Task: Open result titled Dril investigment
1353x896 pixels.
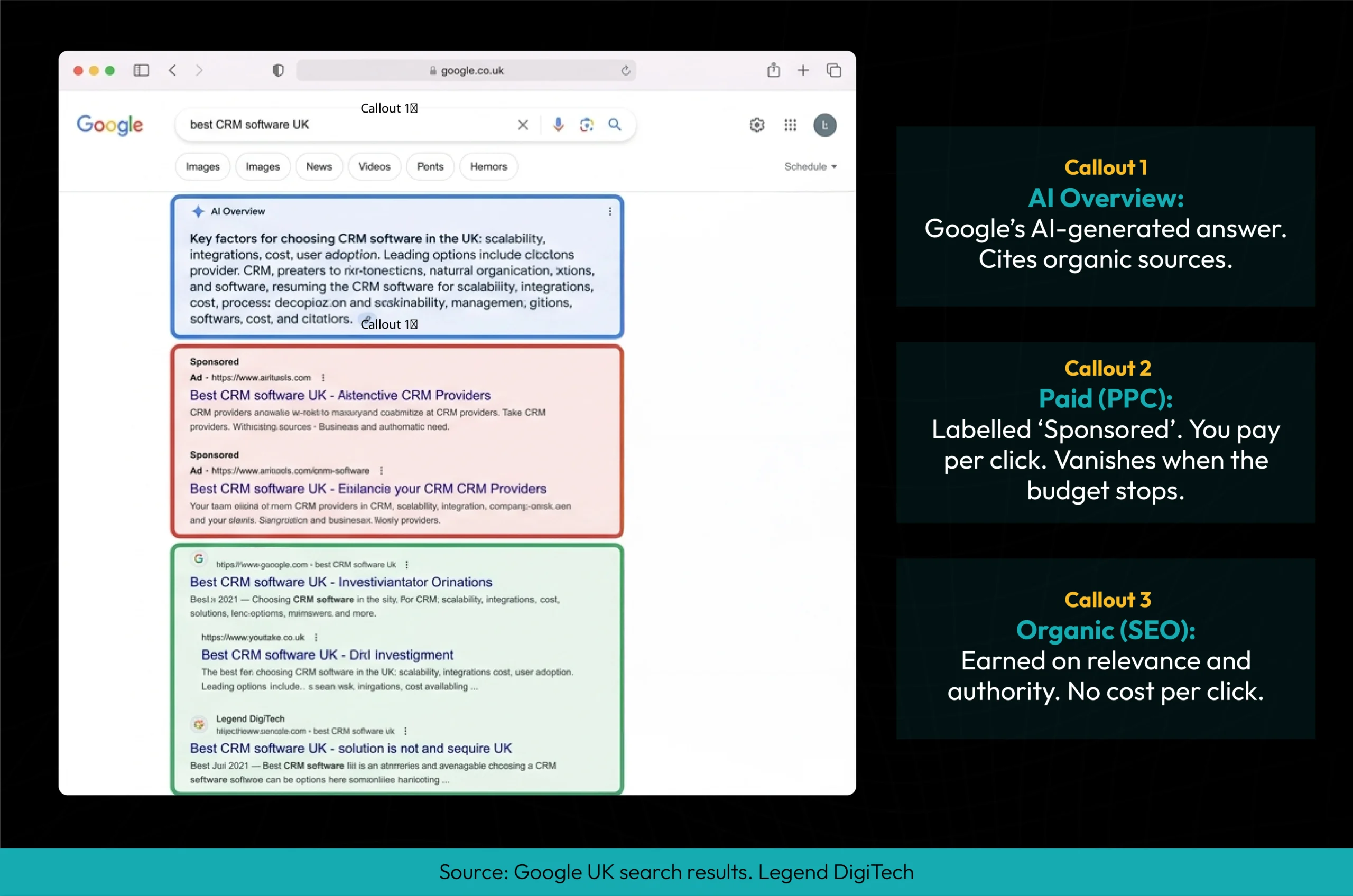Action: pos(327,655)
